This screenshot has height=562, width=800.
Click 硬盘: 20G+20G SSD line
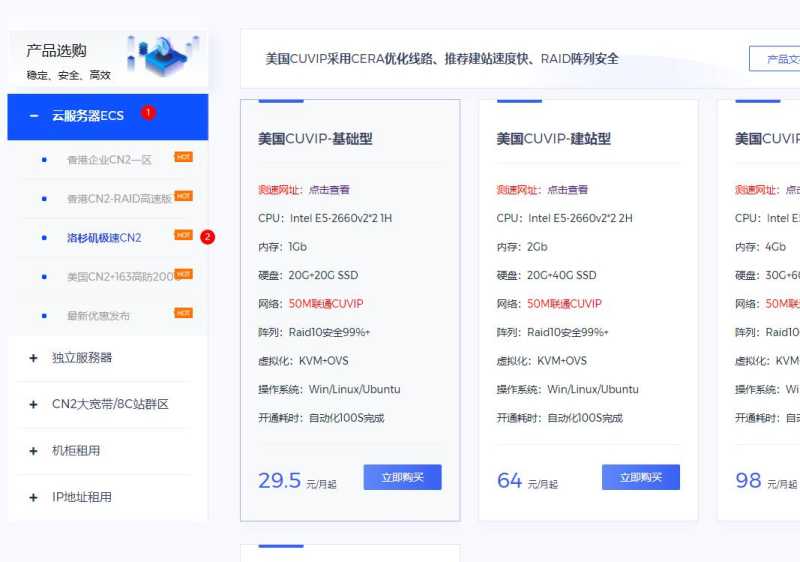(308, 275)
